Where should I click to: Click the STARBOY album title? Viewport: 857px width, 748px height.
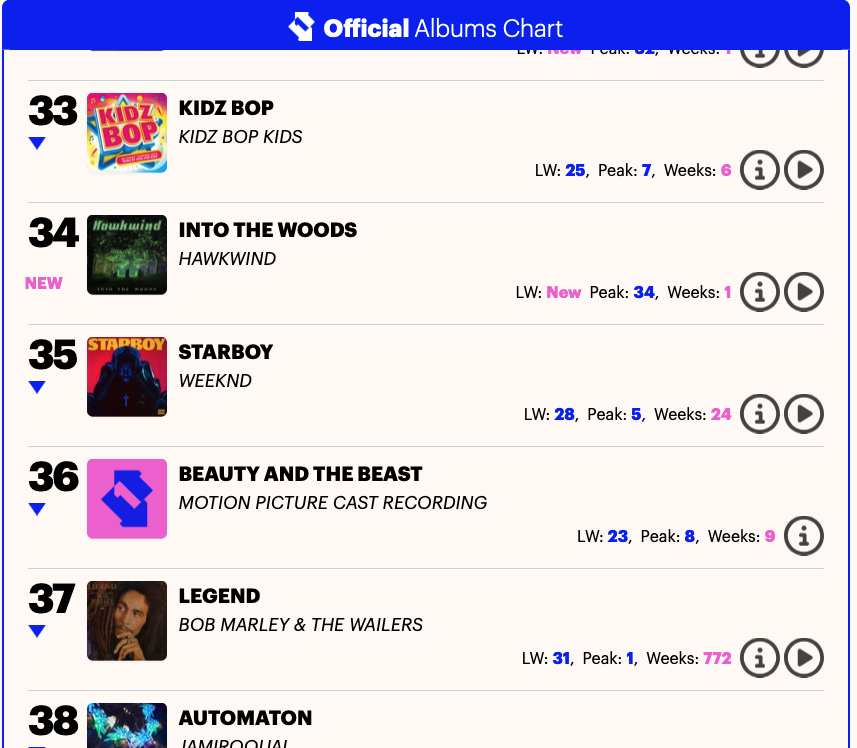(225, 352)
